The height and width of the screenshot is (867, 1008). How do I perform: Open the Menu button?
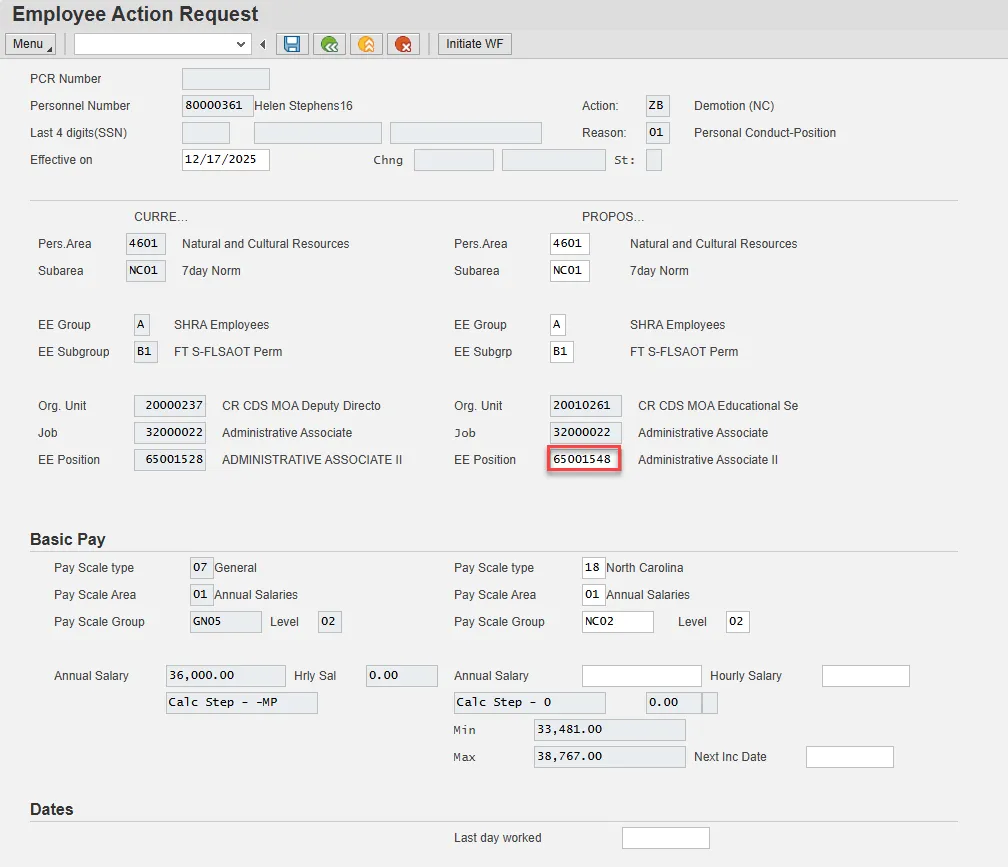click(x=31, y=44)
